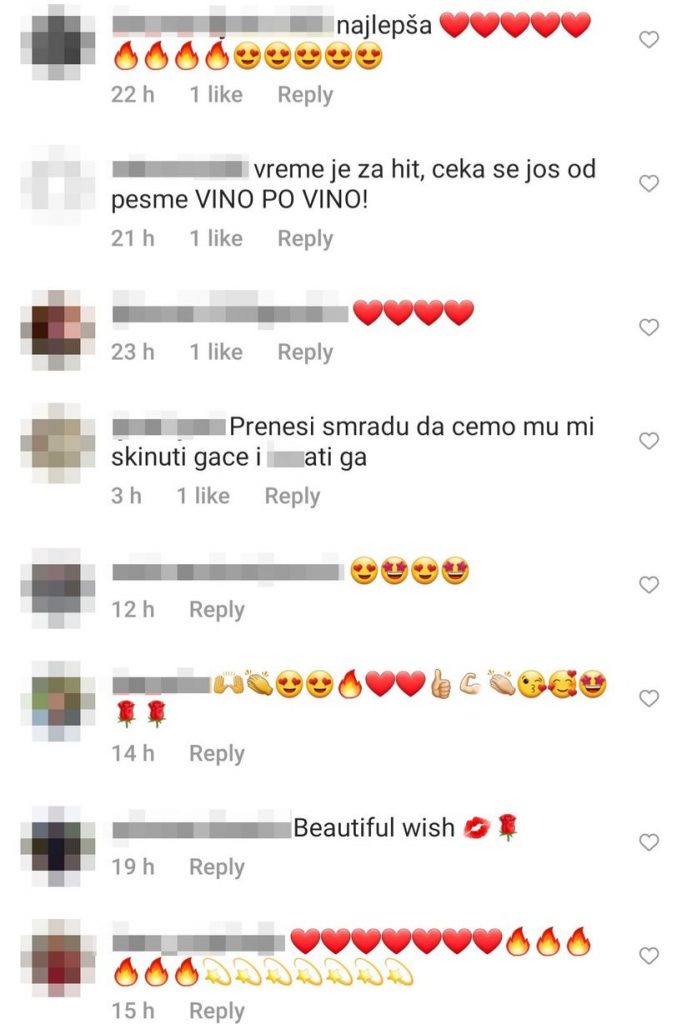Tap heart icon beside the 14 h emoji comment
The image size is (692, 1024).
pyautogui.click(x=648, y=698)
